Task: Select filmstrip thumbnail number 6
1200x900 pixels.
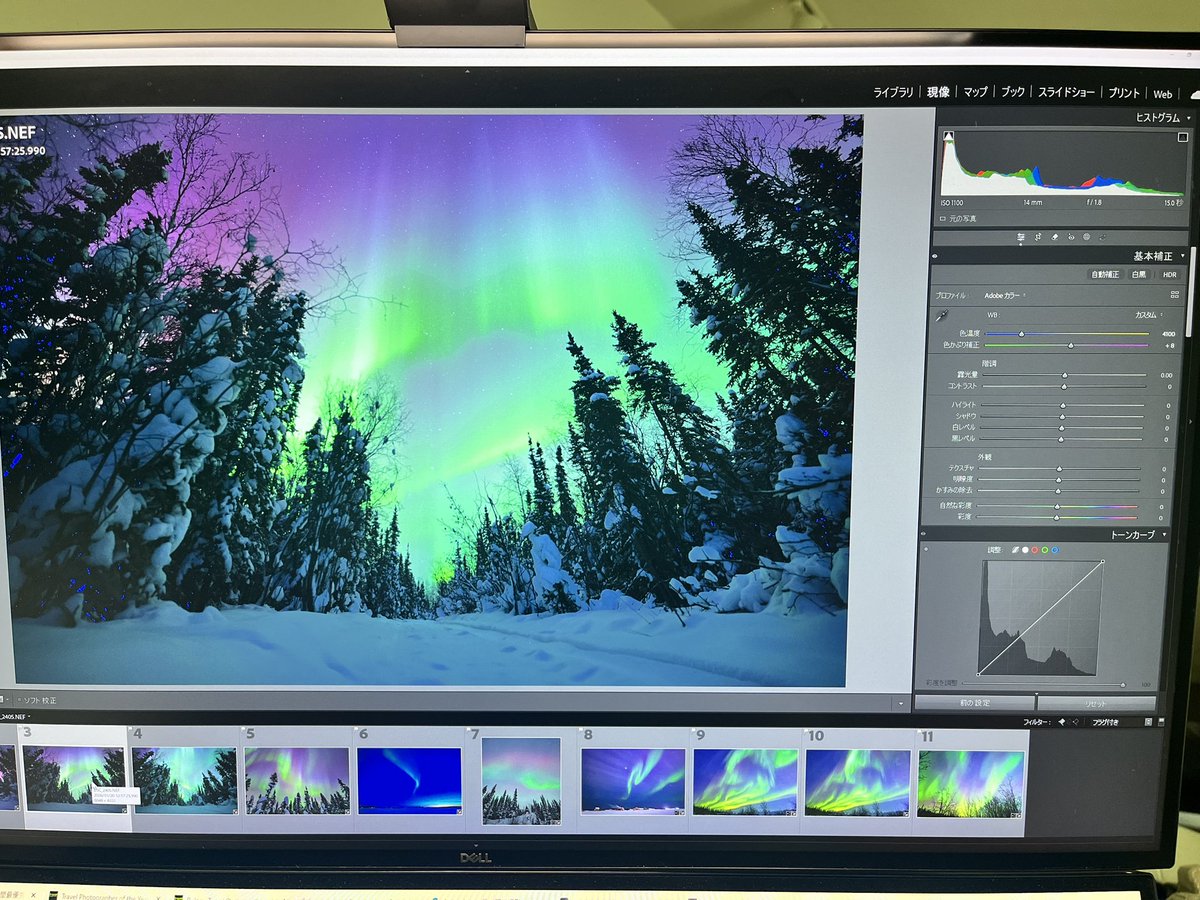Action: tap(409, 780)
